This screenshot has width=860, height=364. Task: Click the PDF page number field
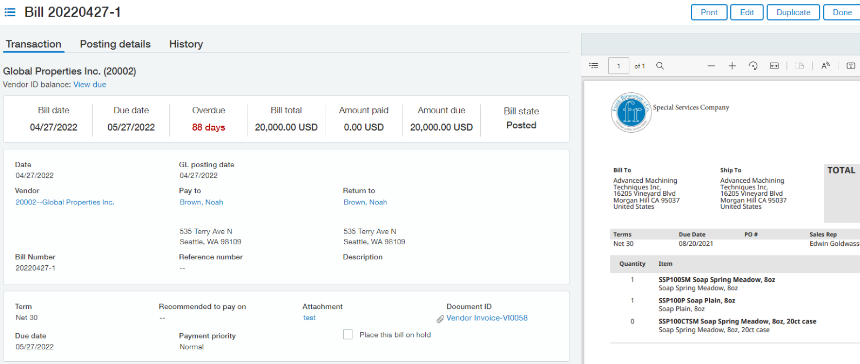click(x=619, y=66)
